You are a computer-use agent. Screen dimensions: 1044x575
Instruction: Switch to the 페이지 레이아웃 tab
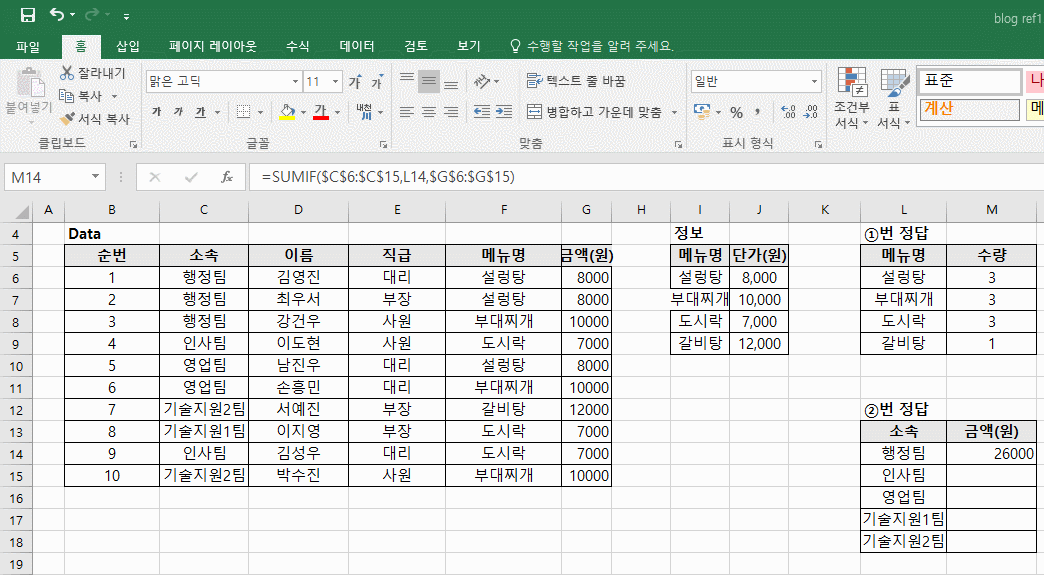[212, 46]
